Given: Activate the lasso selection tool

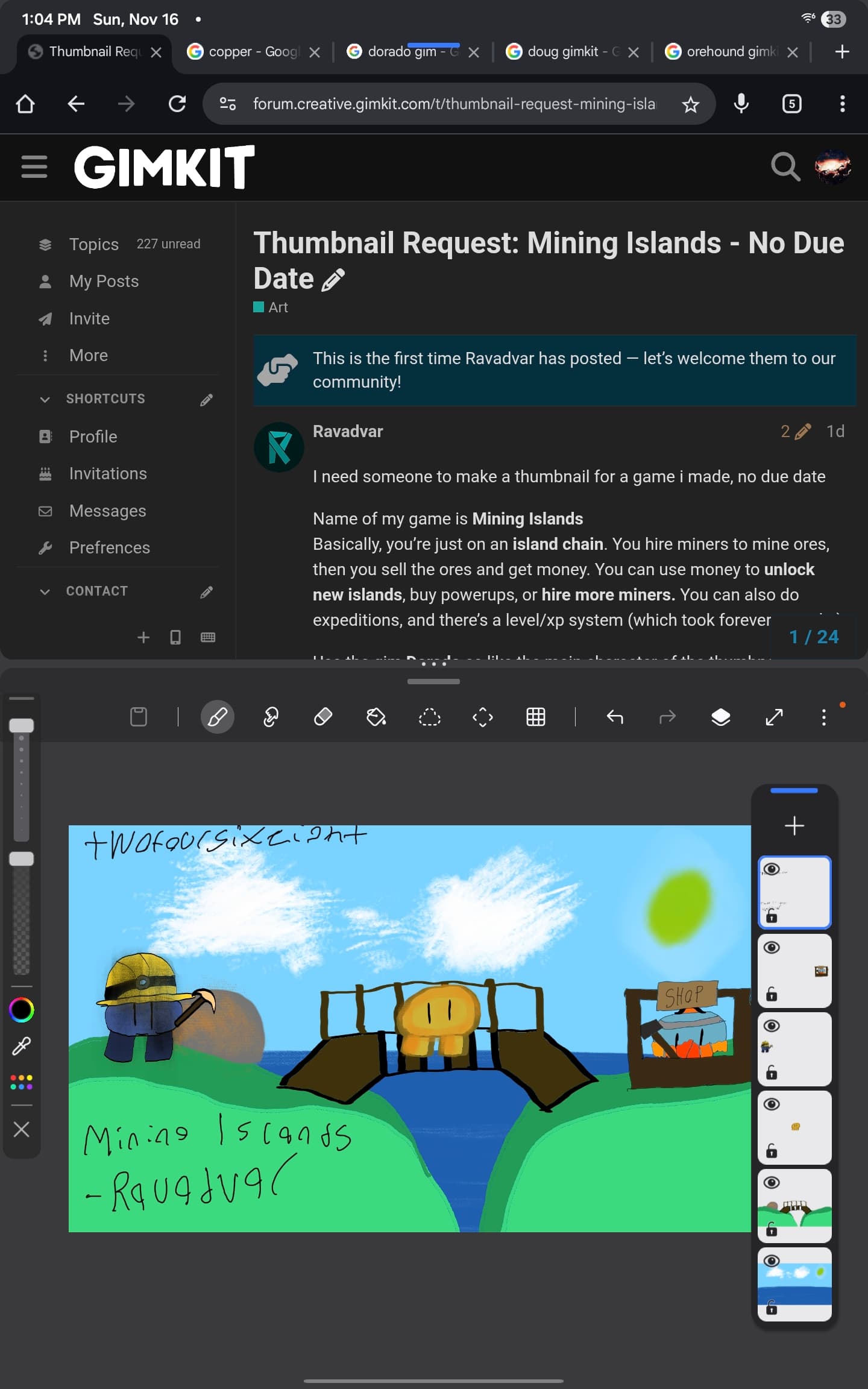Looking at the screenshot, I should (429, 717).
